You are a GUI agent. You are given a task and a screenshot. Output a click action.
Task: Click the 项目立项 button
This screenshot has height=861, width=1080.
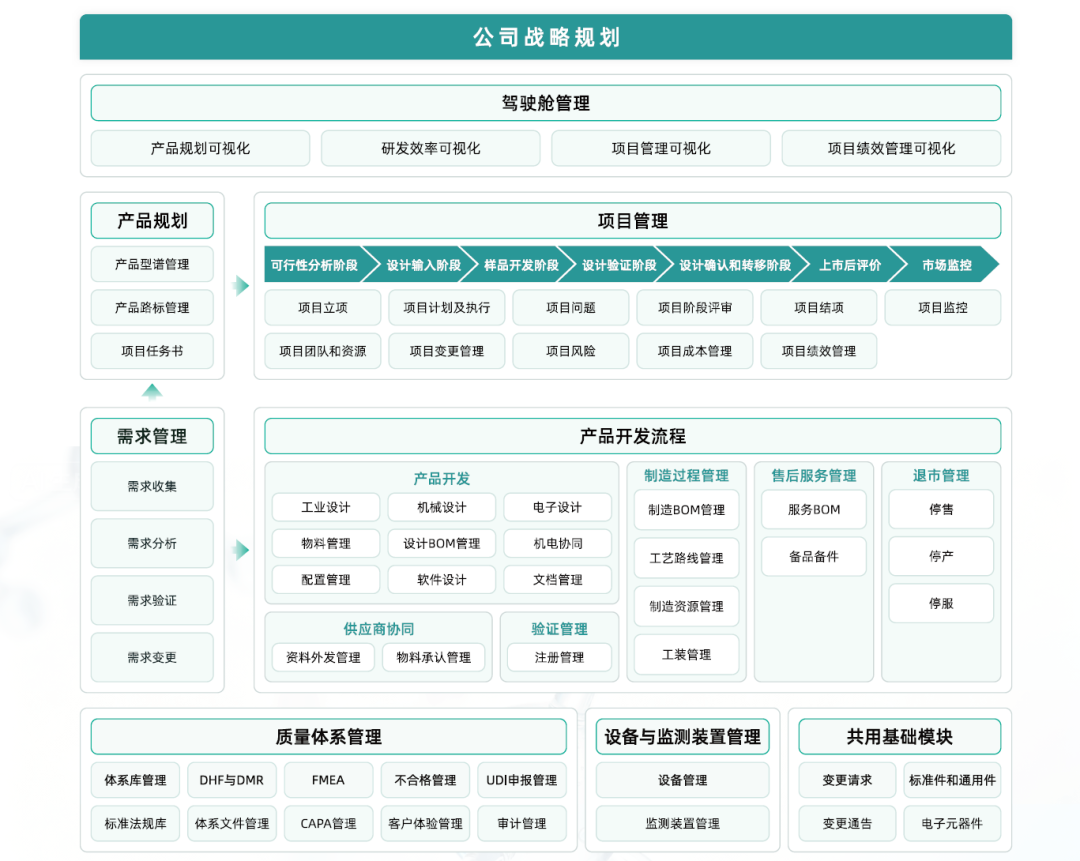coord(322,307)
